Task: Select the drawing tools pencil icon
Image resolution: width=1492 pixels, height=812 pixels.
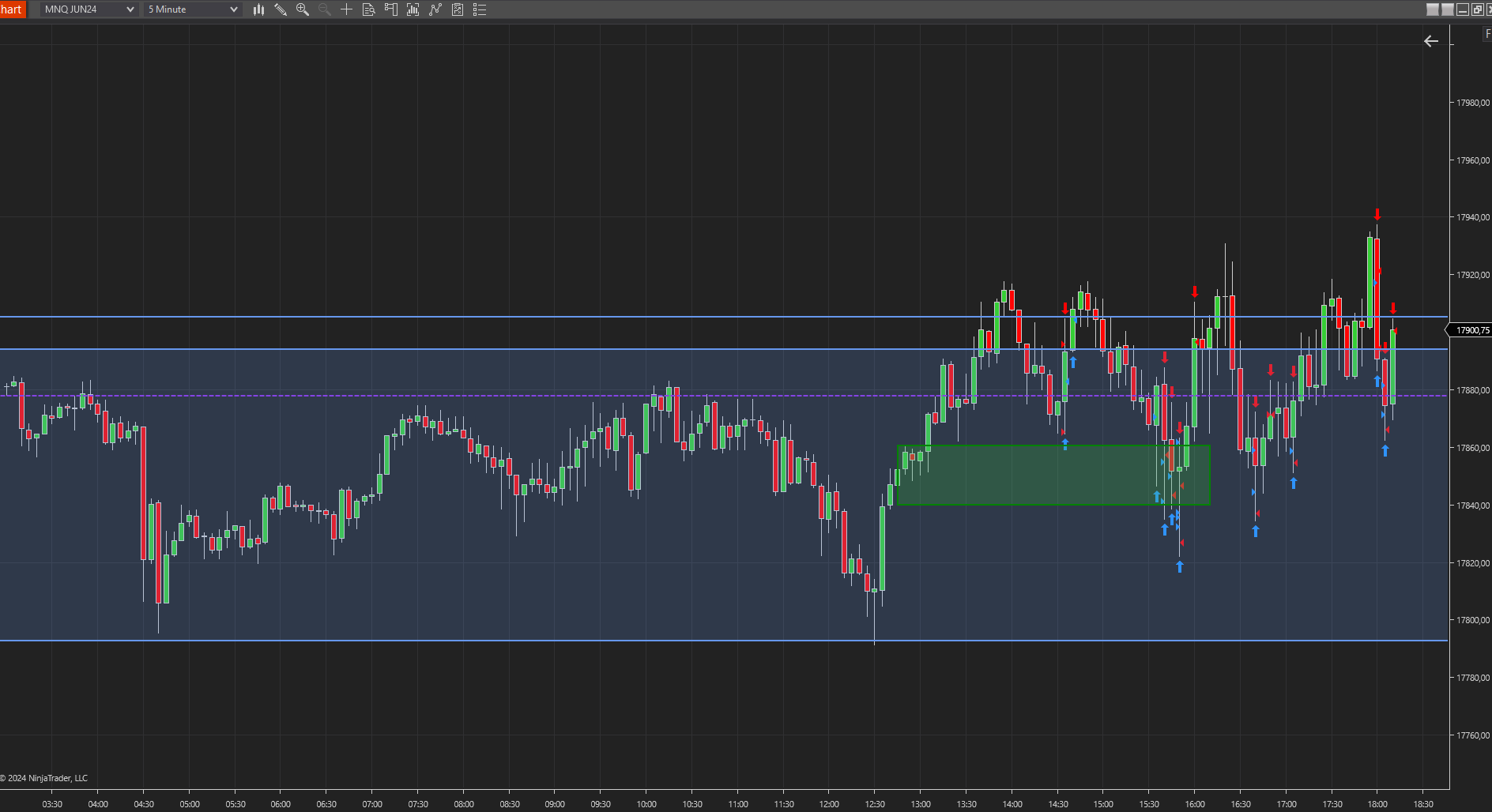Action: point(281,9)
